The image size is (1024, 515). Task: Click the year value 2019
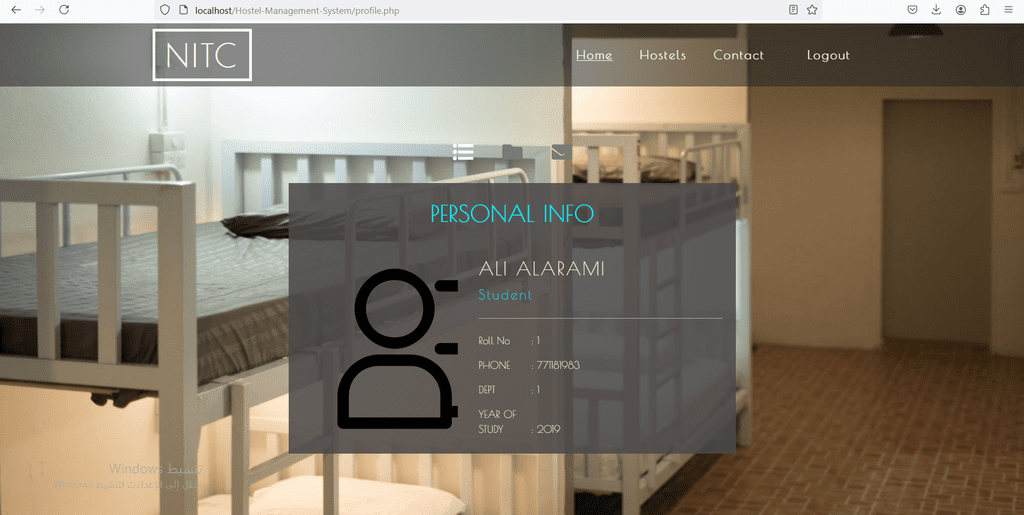coord(549,429)
